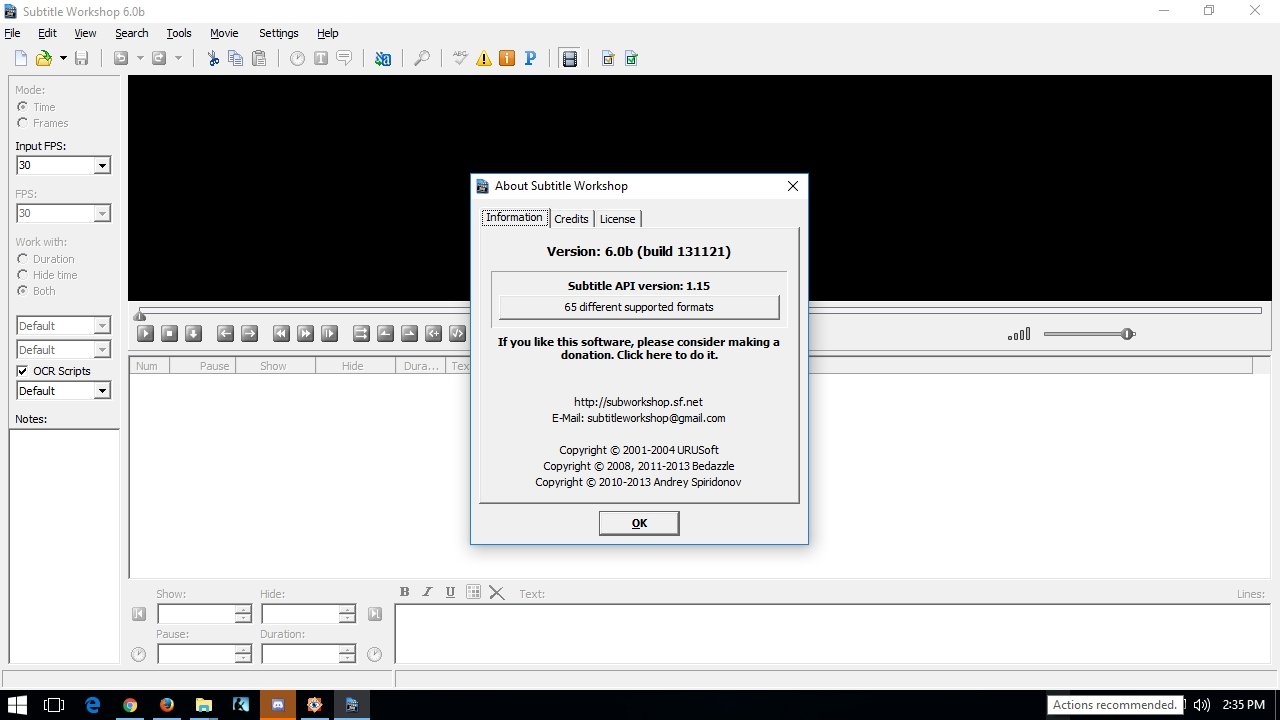Click the Rewind playback button
1280x720 pixels.
(x=282, y=334)
